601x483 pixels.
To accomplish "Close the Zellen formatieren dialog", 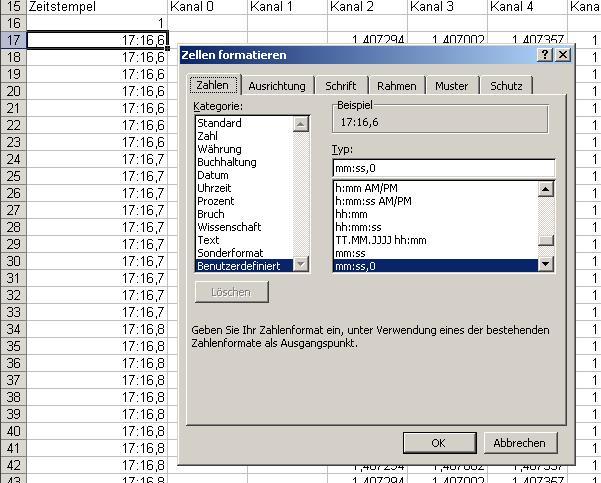I will pos(563,55).
